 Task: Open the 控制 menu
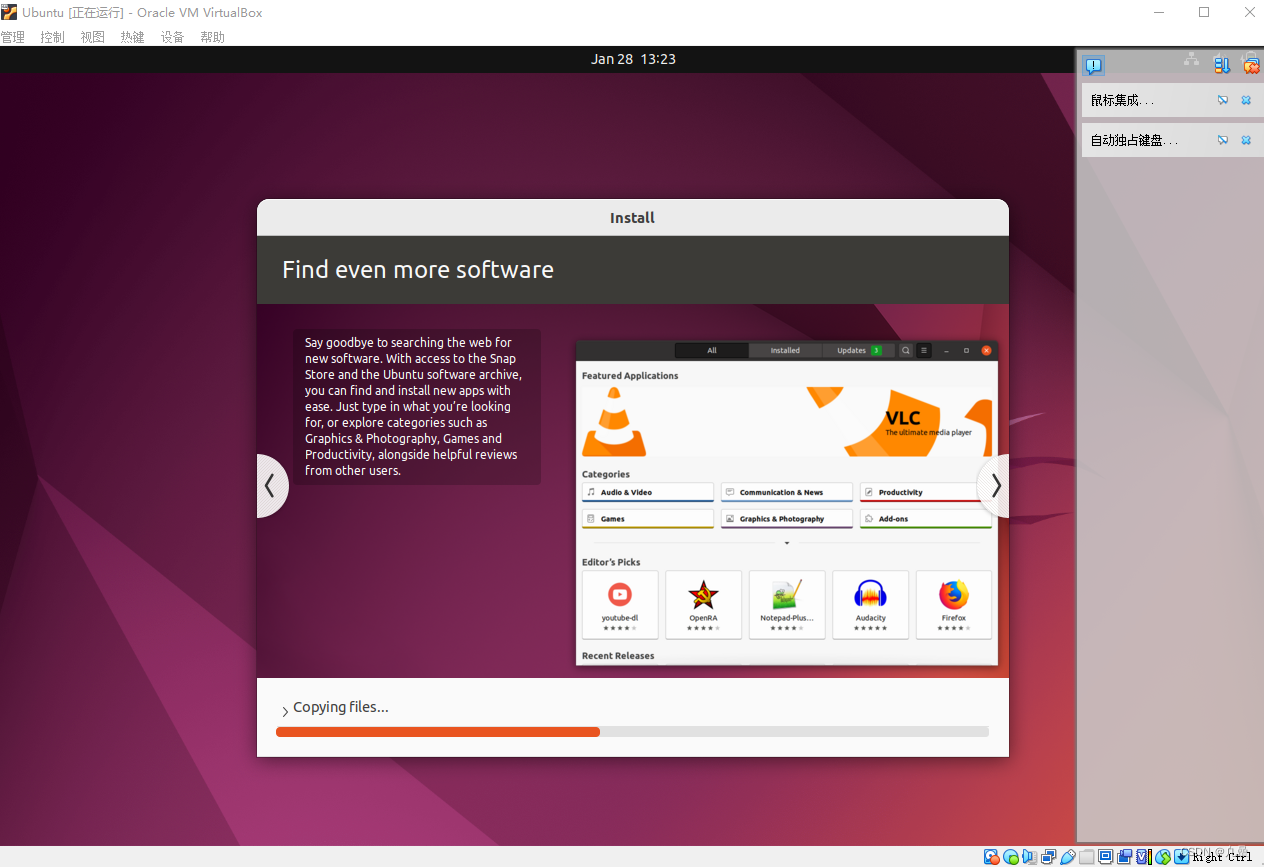pyautogui.click(x=52, y=37)
